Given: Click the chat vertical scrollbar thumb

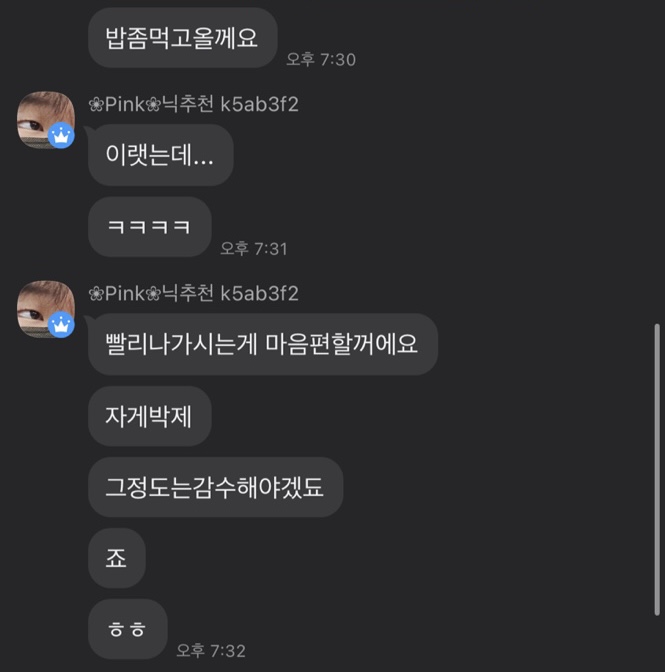Looking at the screenshot, I should click(657, 470).
